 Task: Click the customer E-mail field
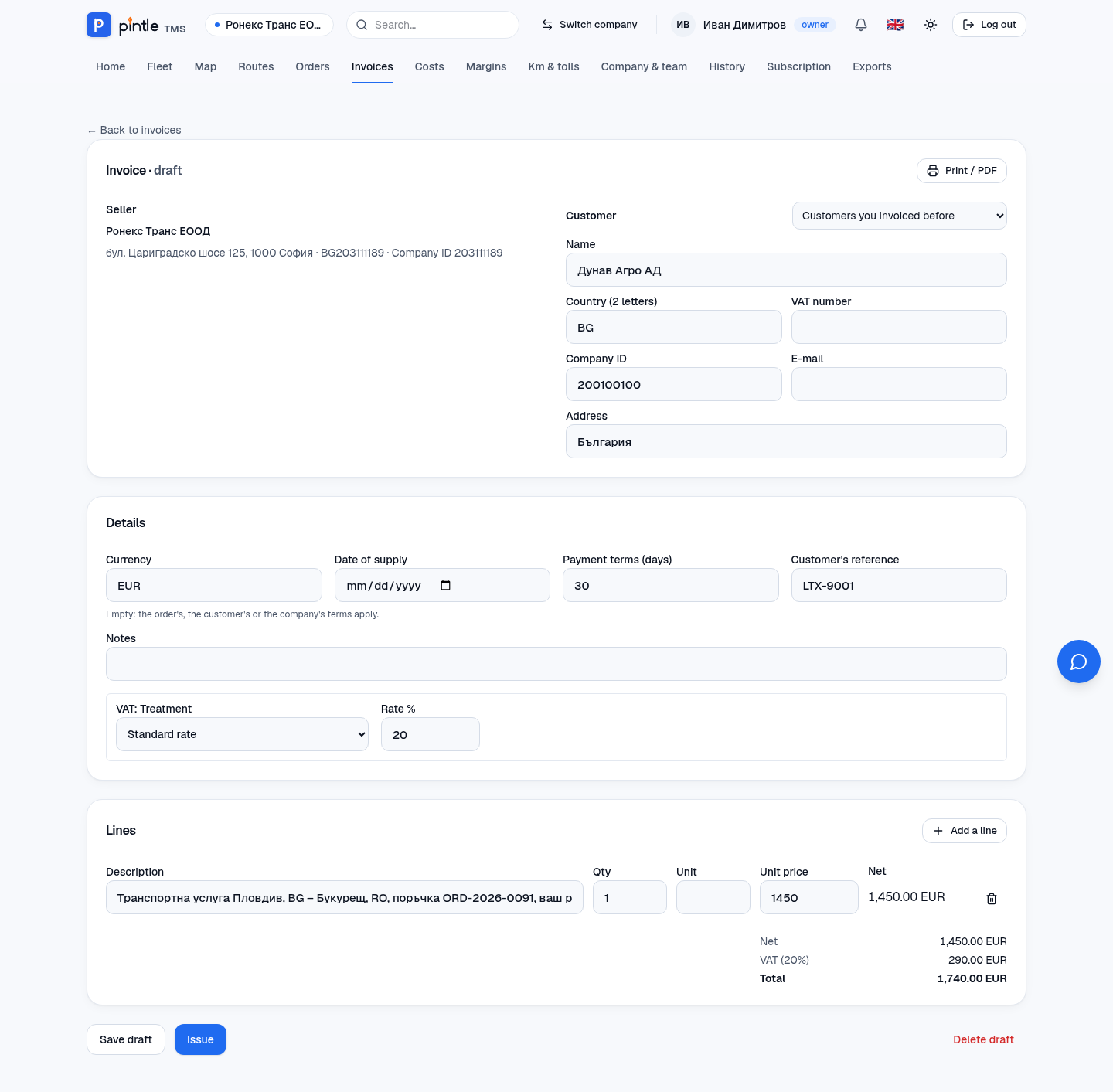(x=899, y=384)
